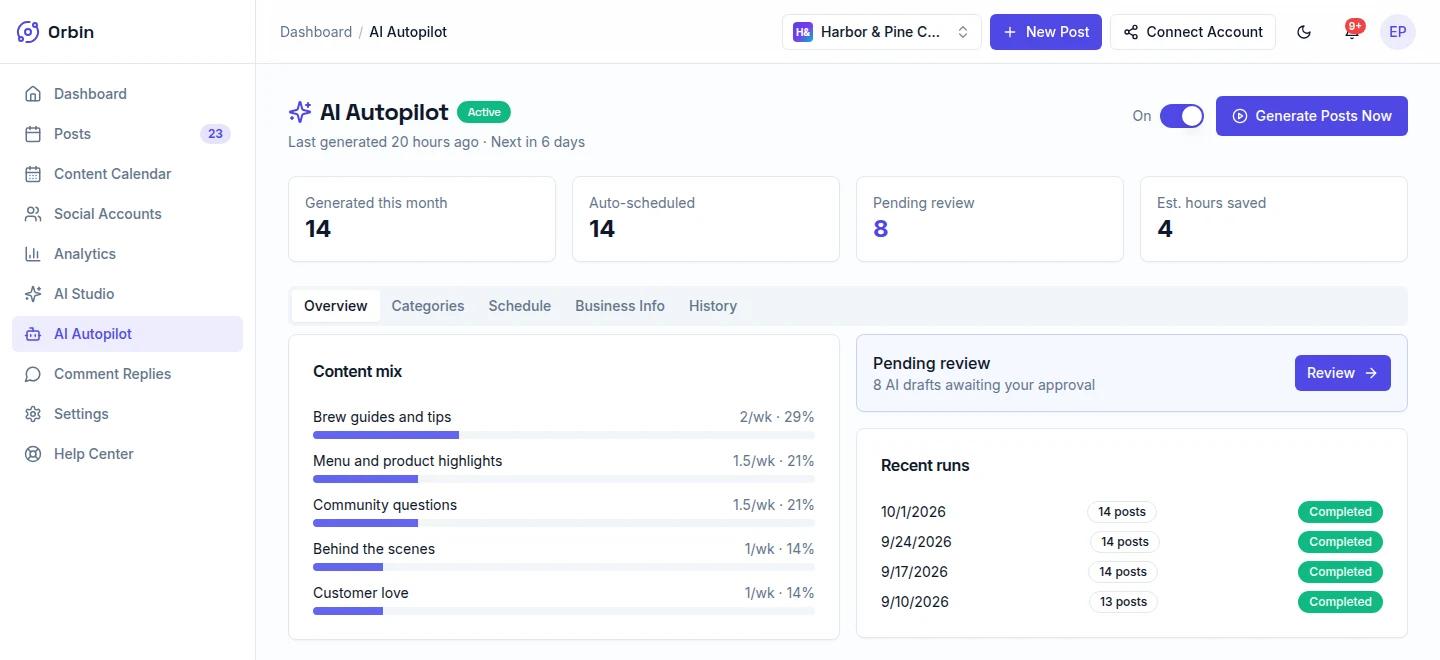This screenshot has height=660, width=1440.
Task: Click the Comment Replies speech bubble icon
Action: [33, 374]
